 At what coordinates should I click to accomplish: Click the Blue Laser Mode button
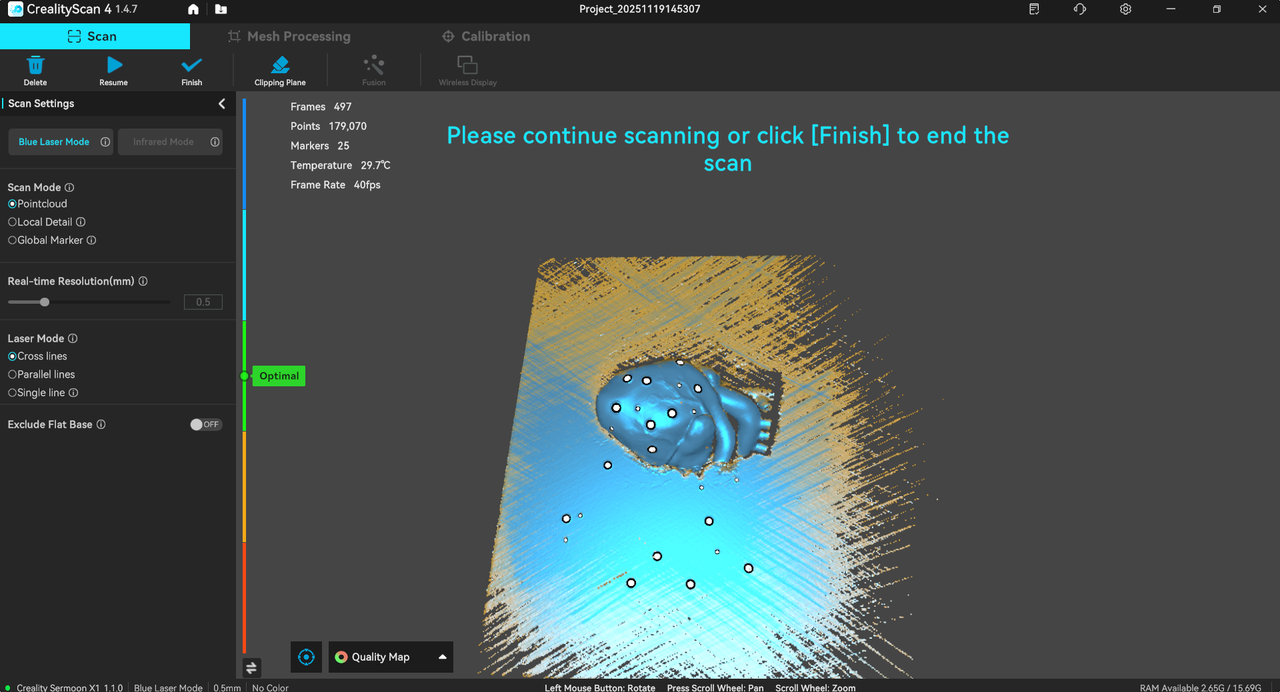click(x=54, y=142)
